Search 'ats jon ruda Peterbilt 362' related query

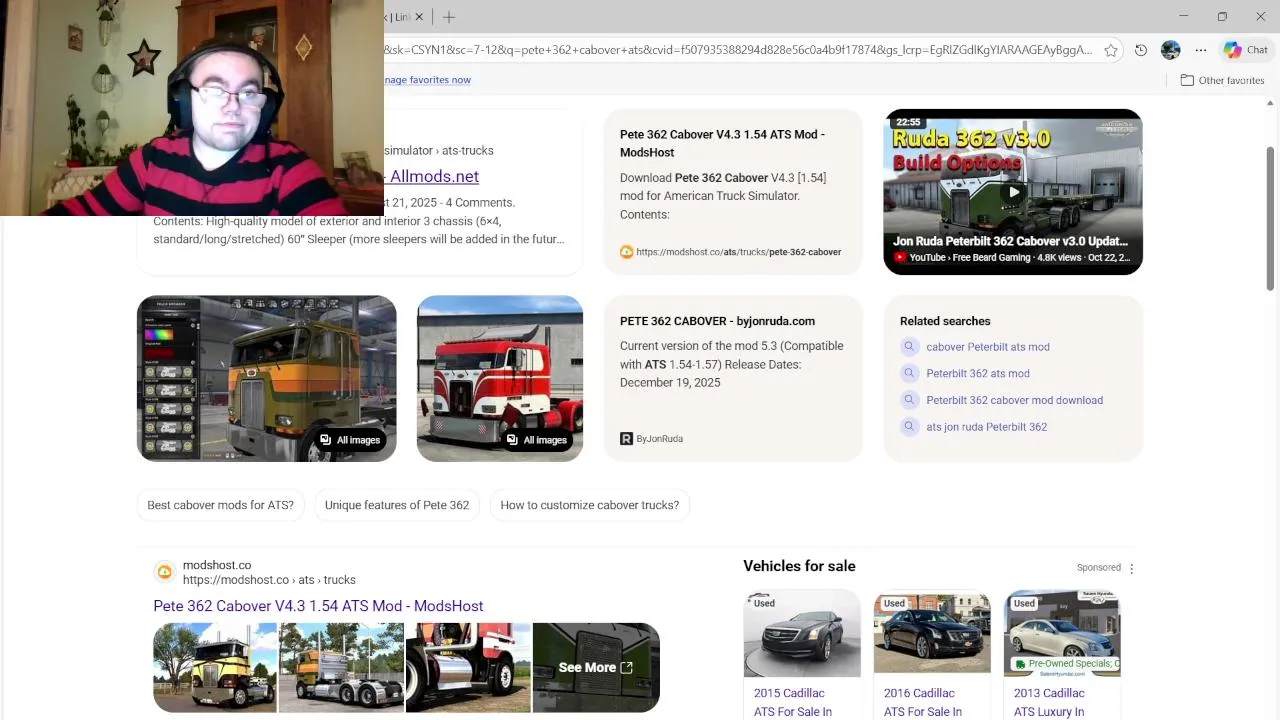coord(987,427)
